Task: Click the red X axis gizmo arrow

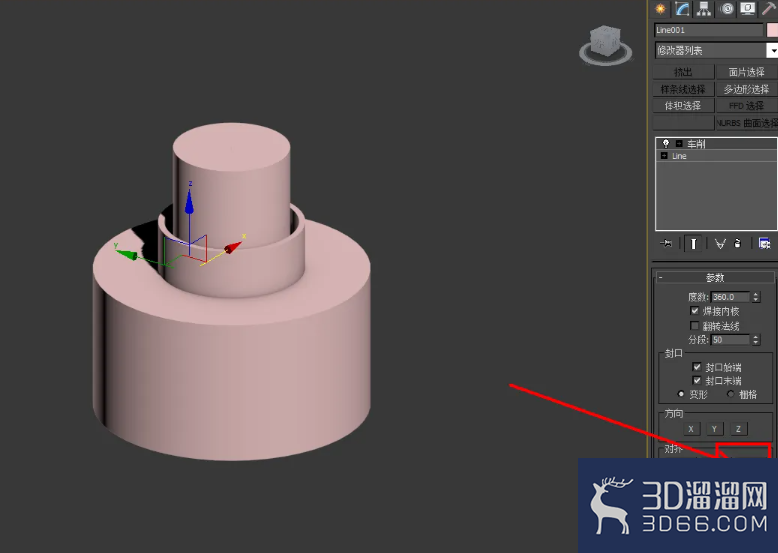Action: 233,246
